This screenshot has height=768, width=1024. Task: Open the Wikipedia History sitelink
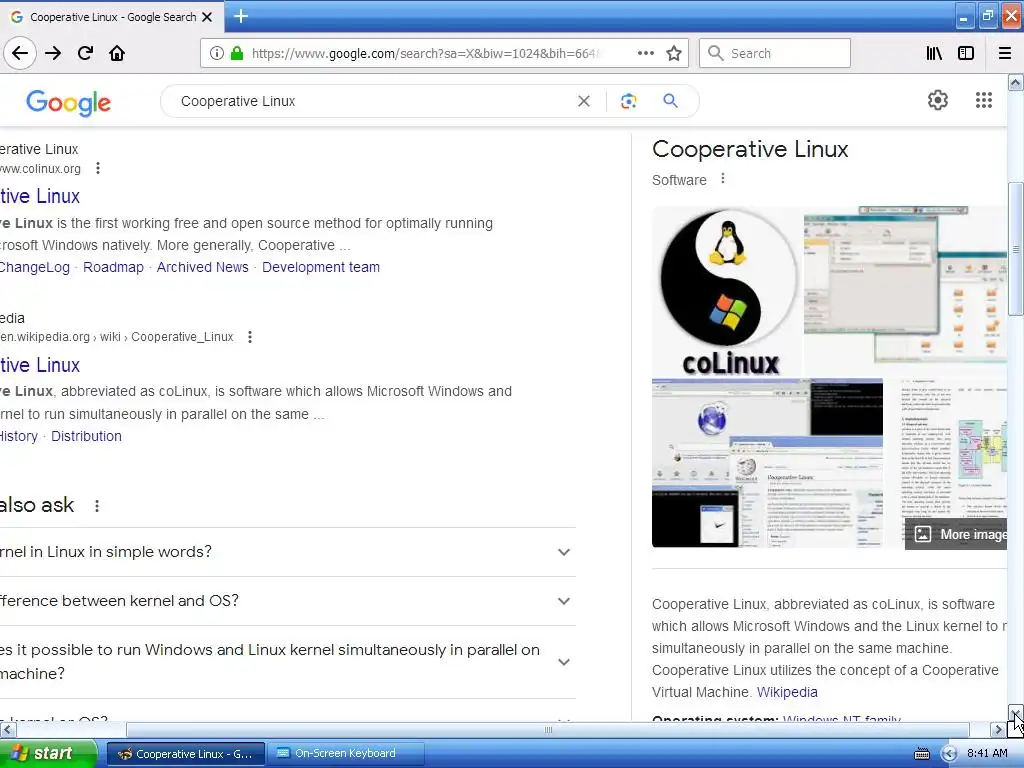tap(19, 436)
